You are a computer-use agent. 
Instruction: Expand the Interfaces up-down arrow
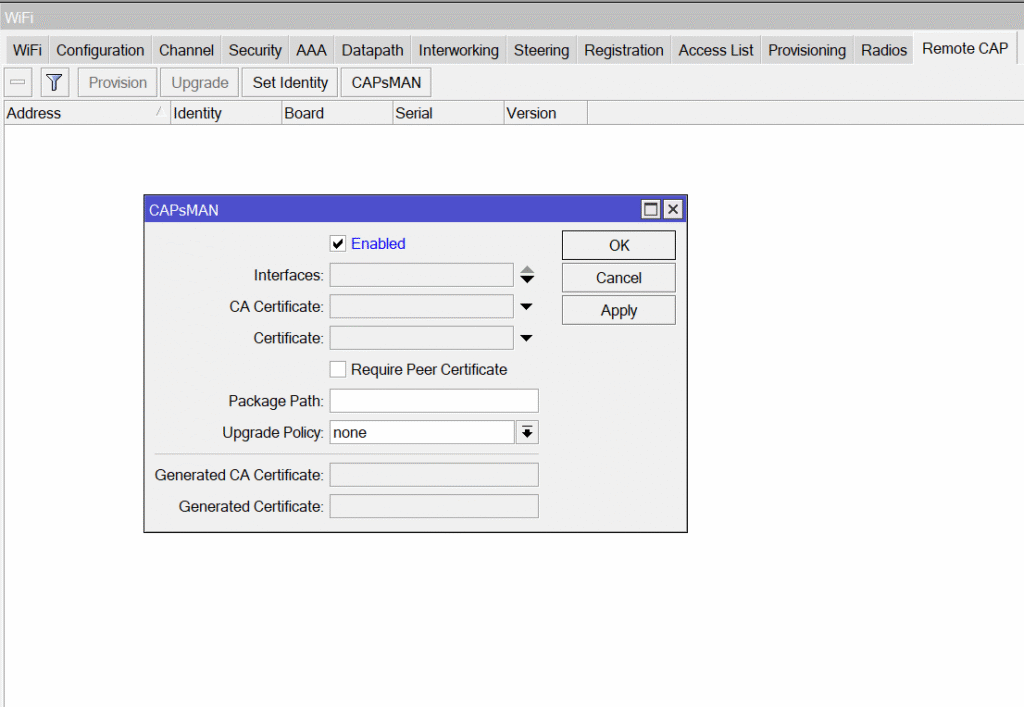click(527, 275)
